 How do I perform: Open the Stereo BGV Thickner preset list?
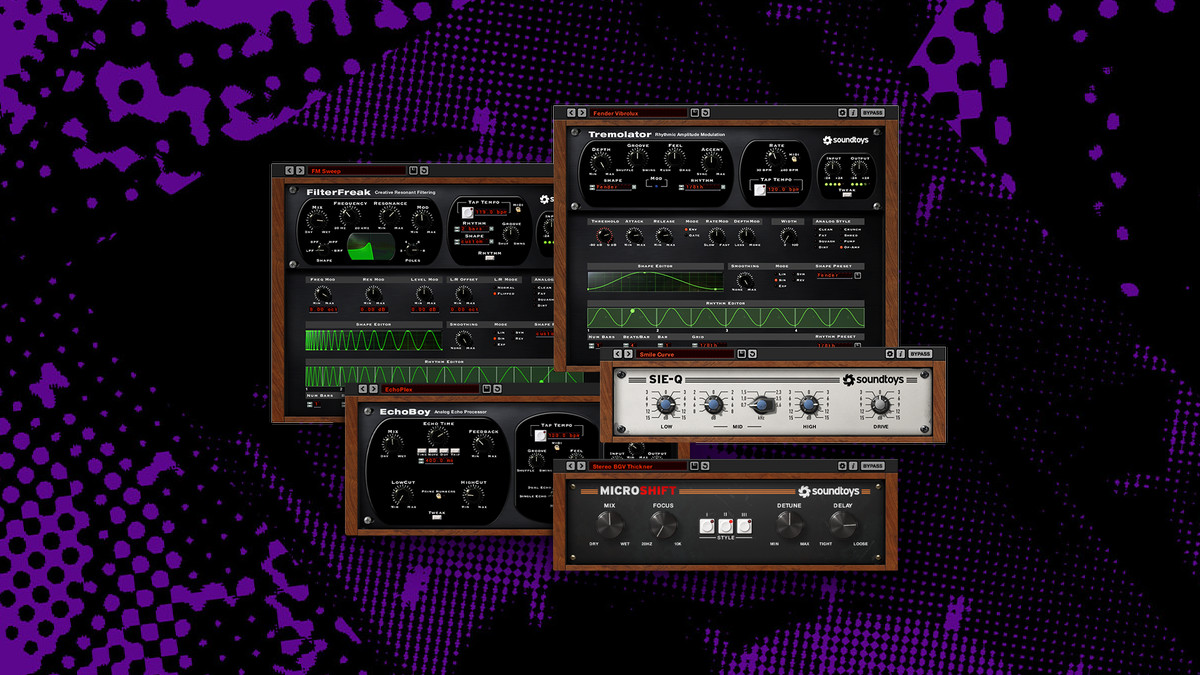638,465
